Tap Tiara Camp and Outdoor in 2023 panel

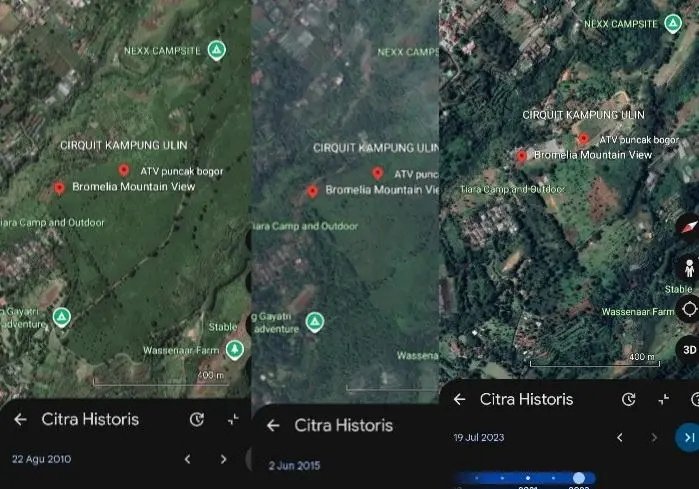[x=512, y=189]
